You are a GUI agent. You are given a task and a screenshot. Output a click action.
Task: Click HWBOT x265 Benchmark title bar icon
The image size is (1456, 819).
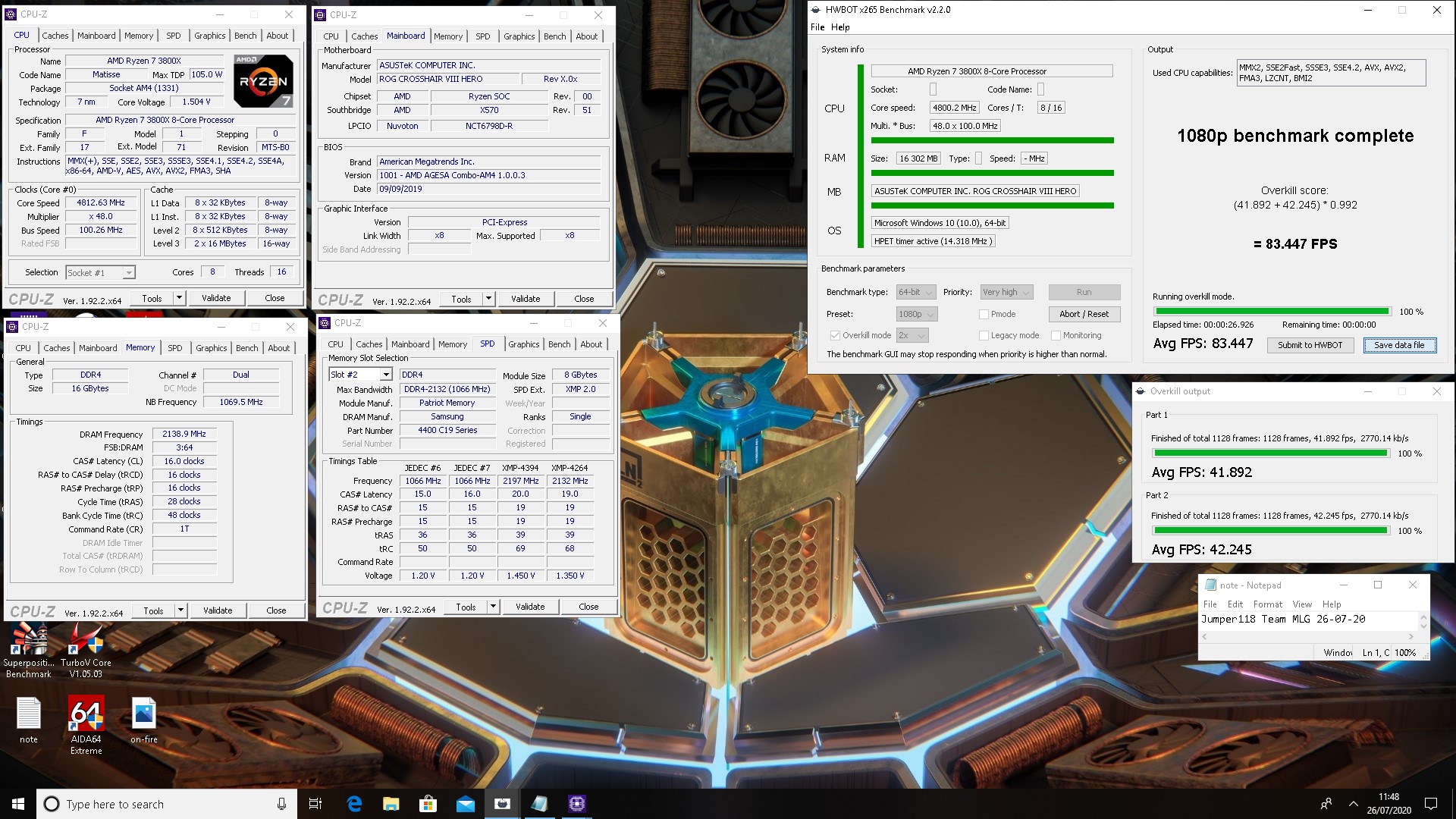(816, 10)
